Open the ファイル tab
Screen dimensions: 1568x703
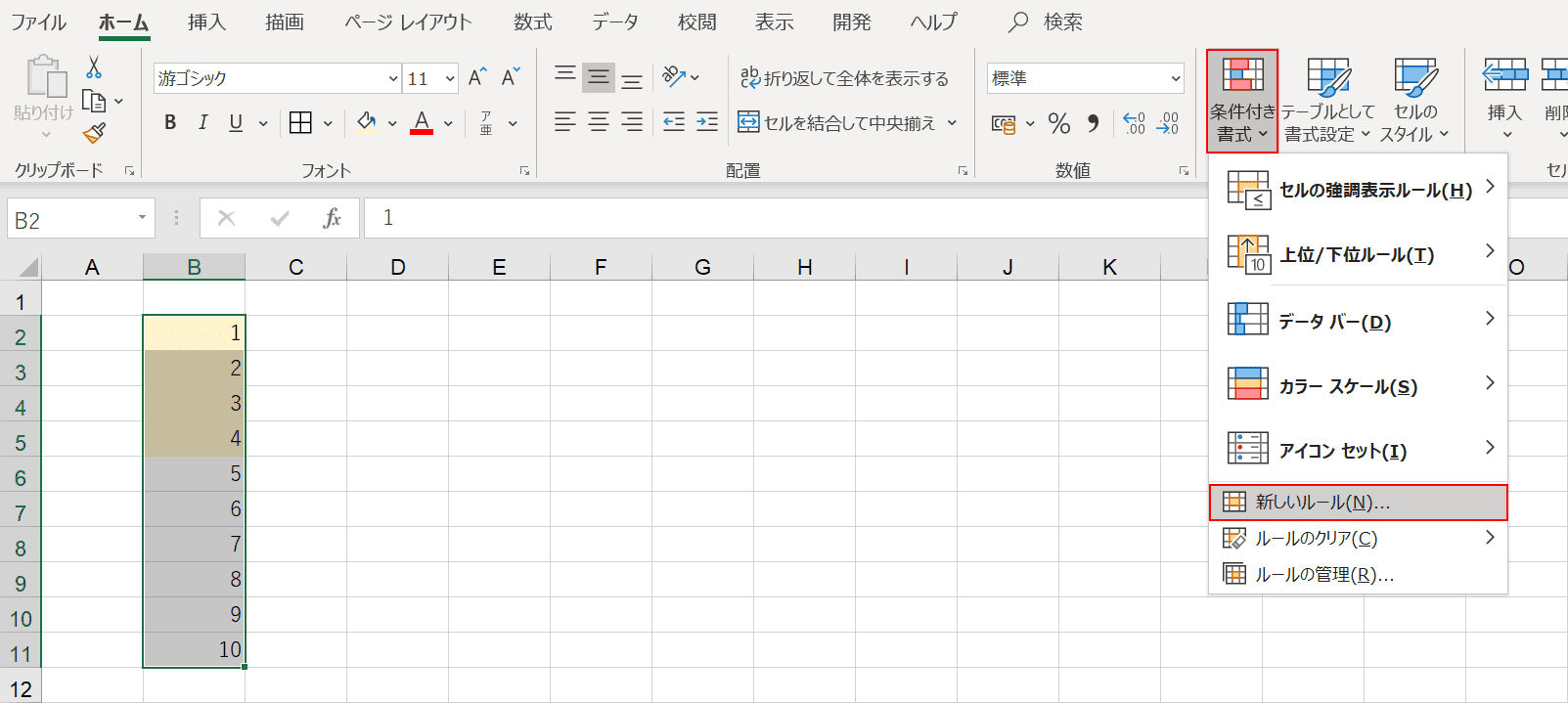(x=38, y=22)
